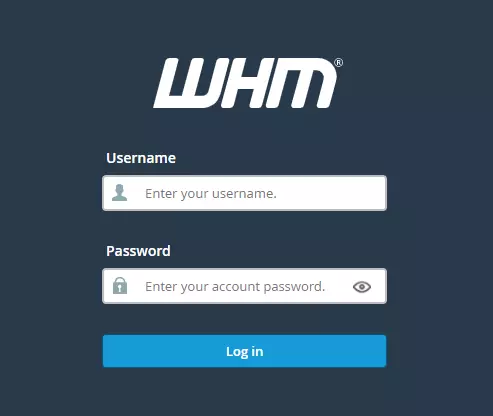Click the Password label

click(138, 251)
